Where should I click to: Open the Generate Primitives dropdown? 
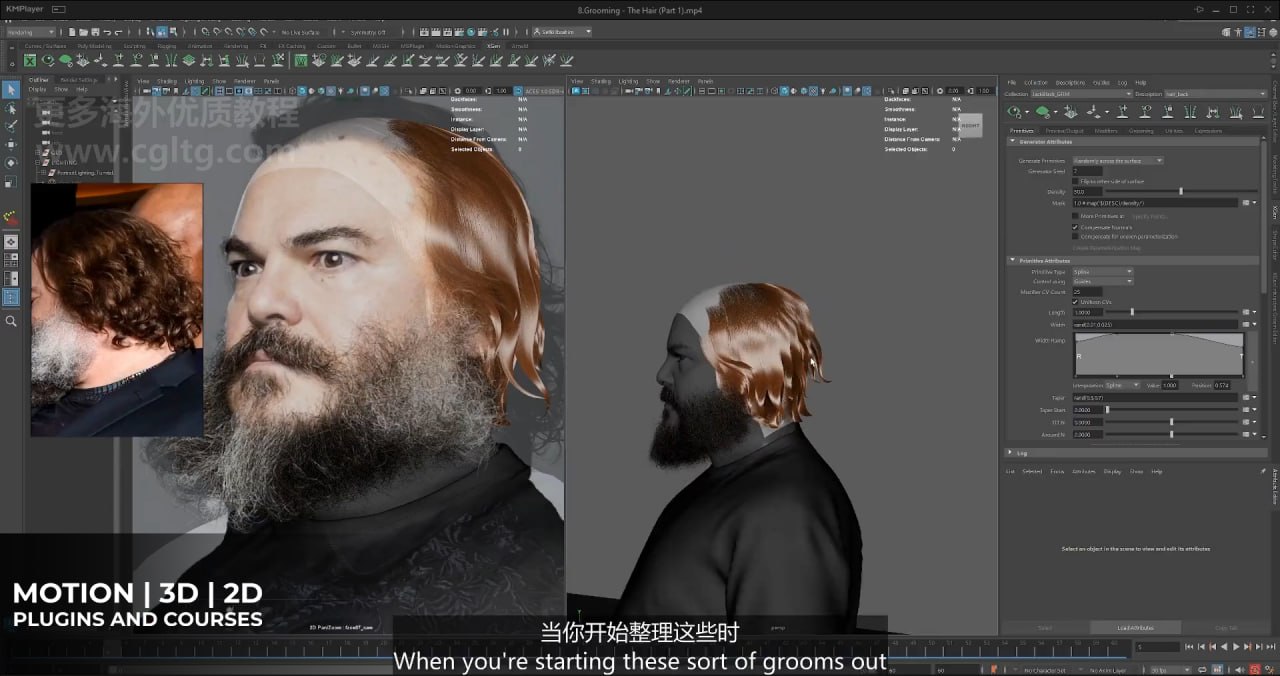1118,160
